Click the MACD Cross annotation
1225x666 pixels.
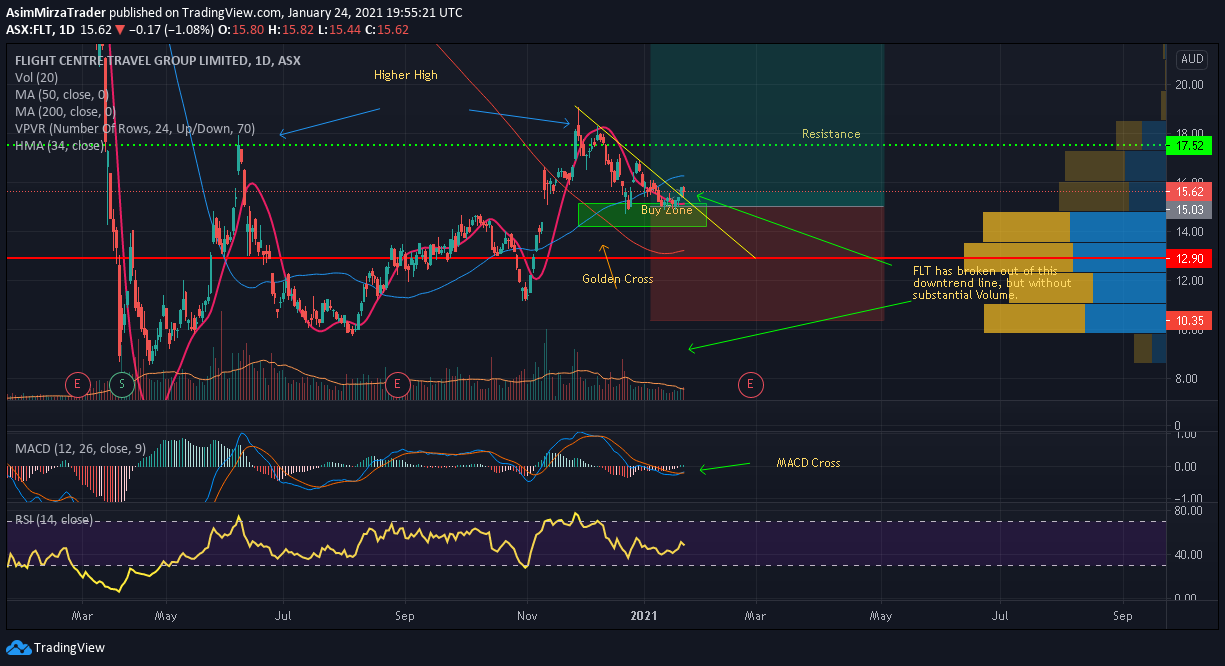[x=809, y=463]
